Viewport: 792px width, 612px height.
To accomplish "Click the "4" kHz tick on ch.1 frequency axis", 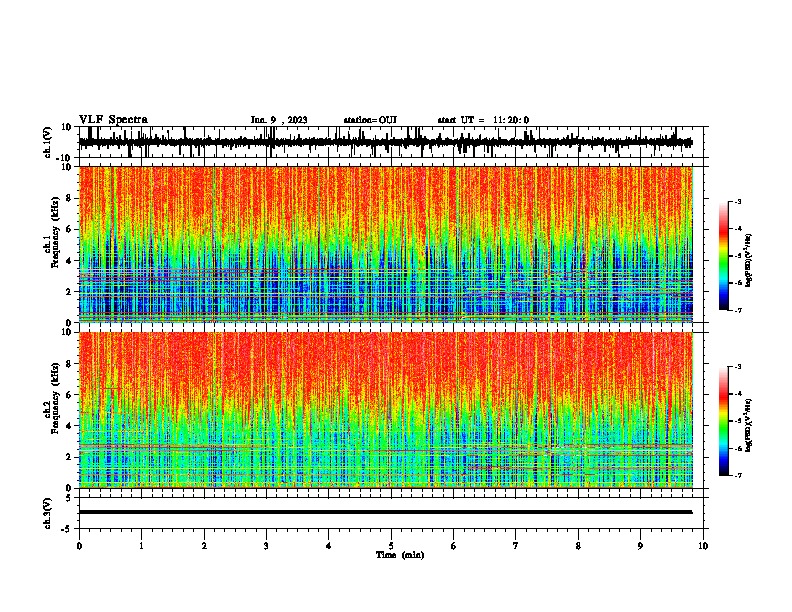I will [69, 261].
